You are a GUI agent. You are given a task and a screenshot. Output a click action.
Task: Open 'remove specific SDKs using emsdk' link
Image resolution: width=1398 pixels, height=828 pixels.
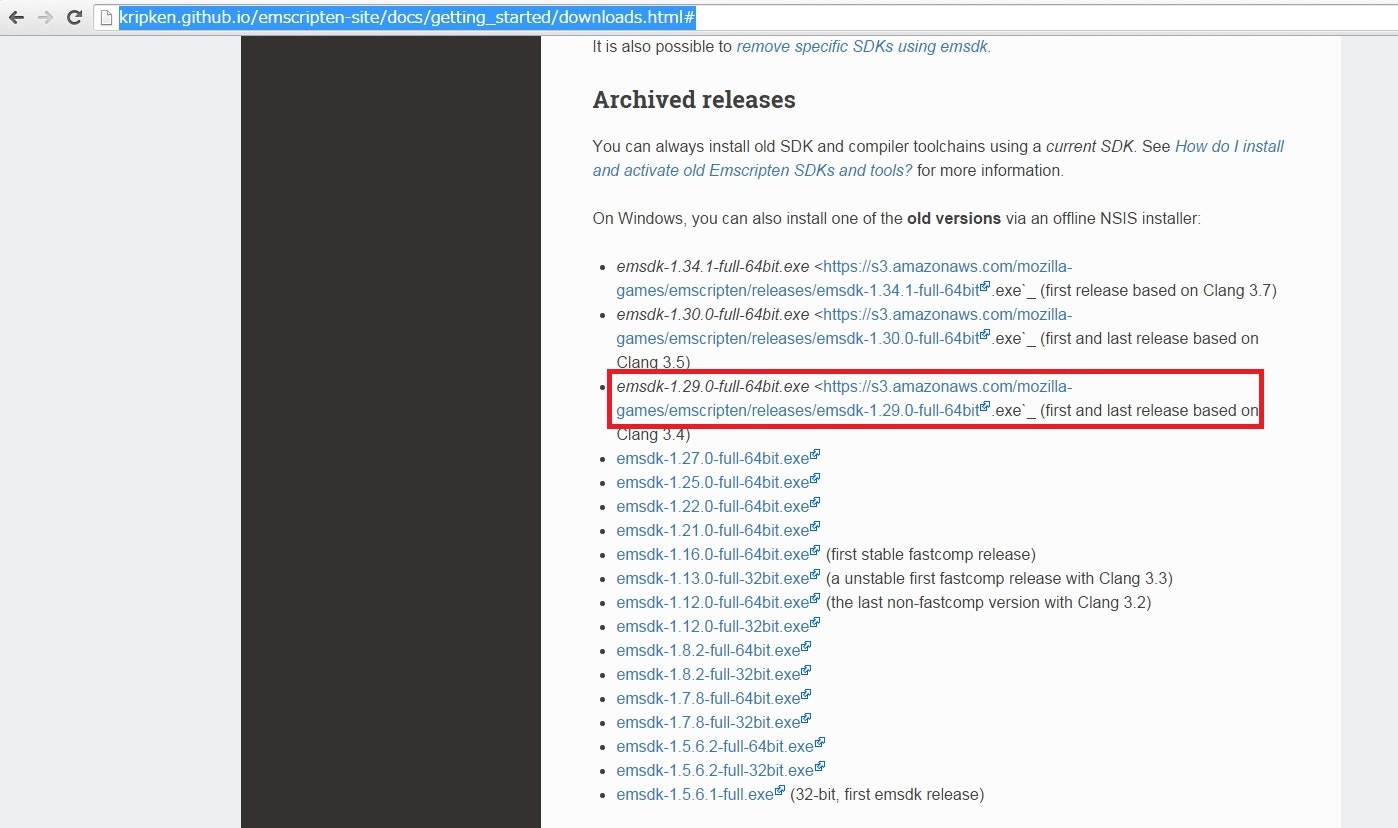tap(864, 46)
